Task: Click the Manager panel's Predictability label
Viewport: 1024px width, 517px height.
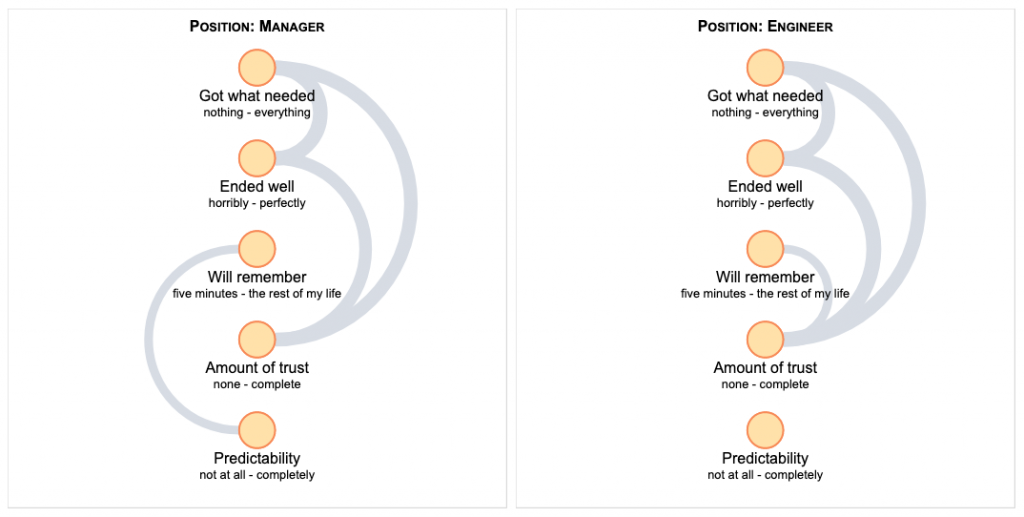Action: pos(257,458)
